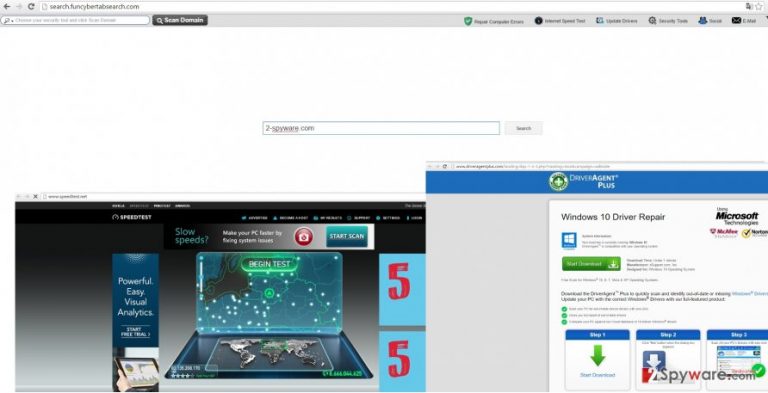This screenshot has height=393, width=768.
Task: Click the Search button beside query
Action: coord(523,128)
